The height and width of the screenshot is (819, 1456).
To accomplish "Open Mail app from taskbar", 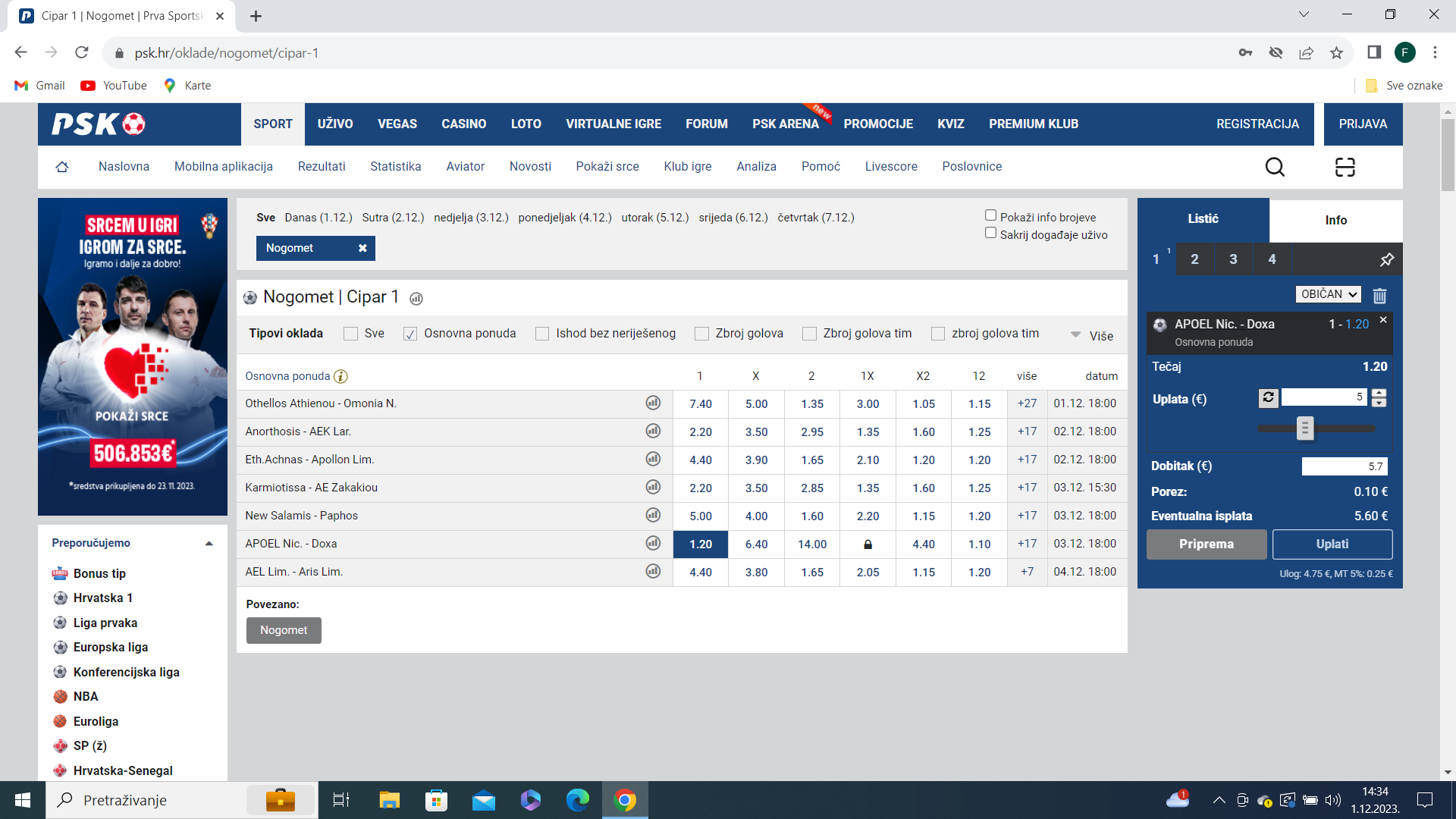I will click(x=484, y=800).
